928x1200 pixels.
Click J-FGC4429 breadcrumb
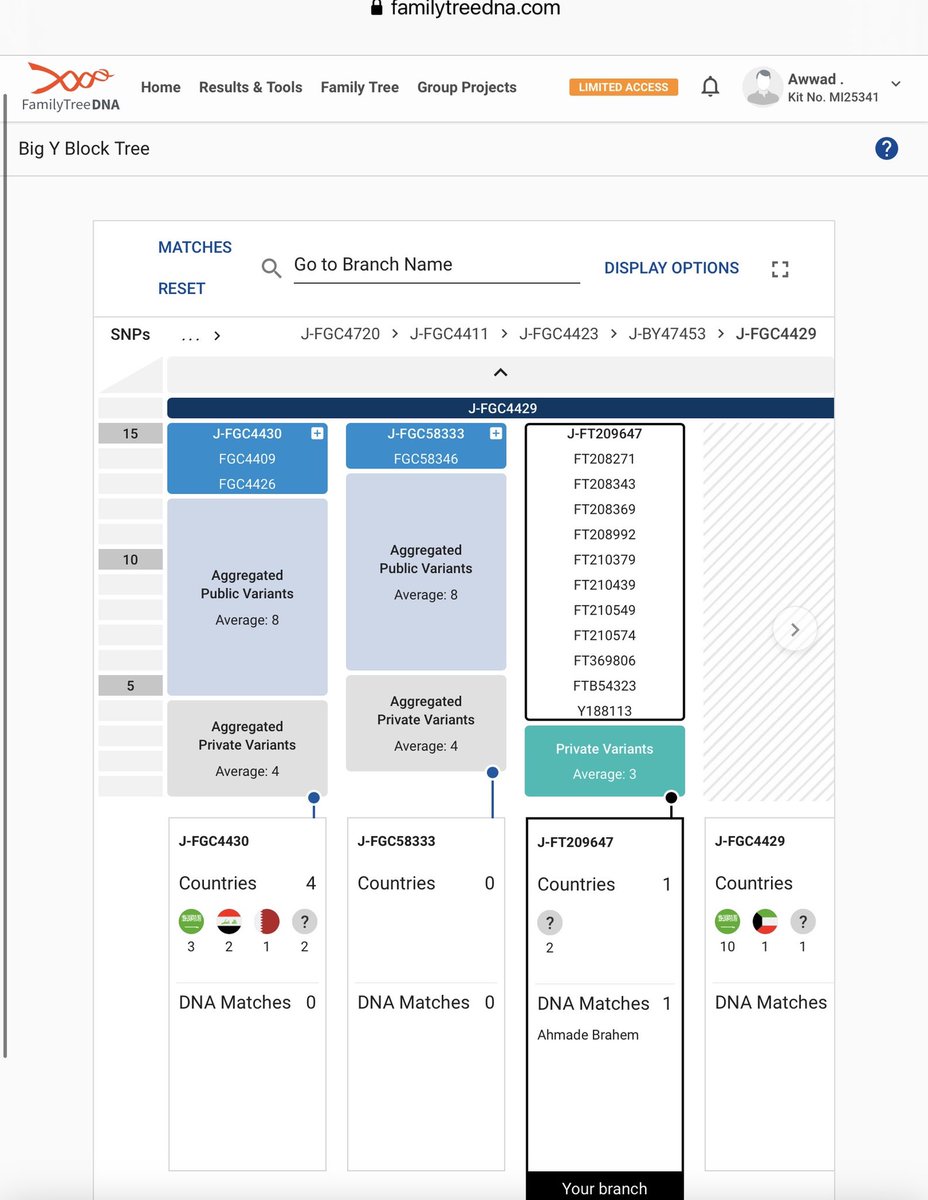pos(776,334)
